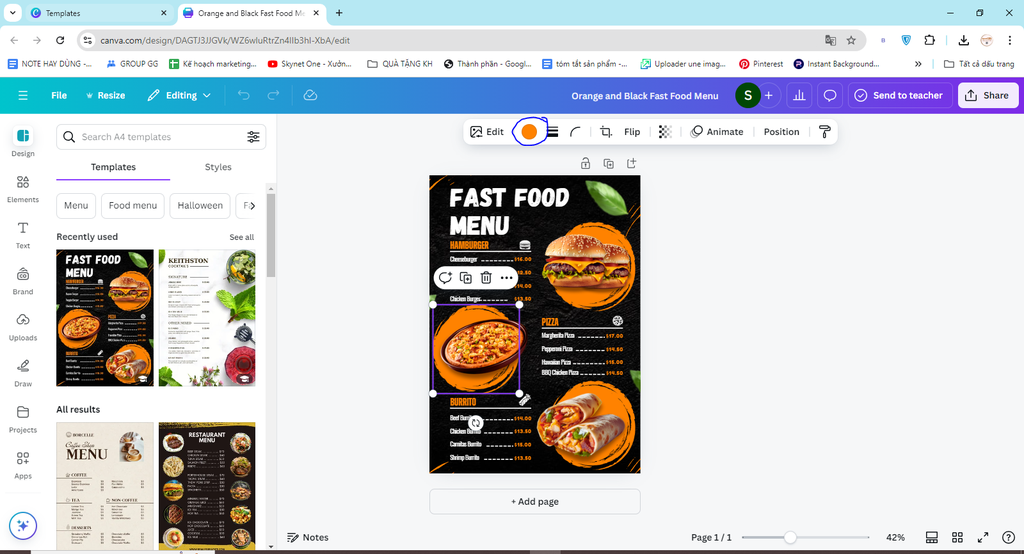This screenshot has height=554, width=1024.
Task: Open the Uploads panel
Action: [23, 327]
